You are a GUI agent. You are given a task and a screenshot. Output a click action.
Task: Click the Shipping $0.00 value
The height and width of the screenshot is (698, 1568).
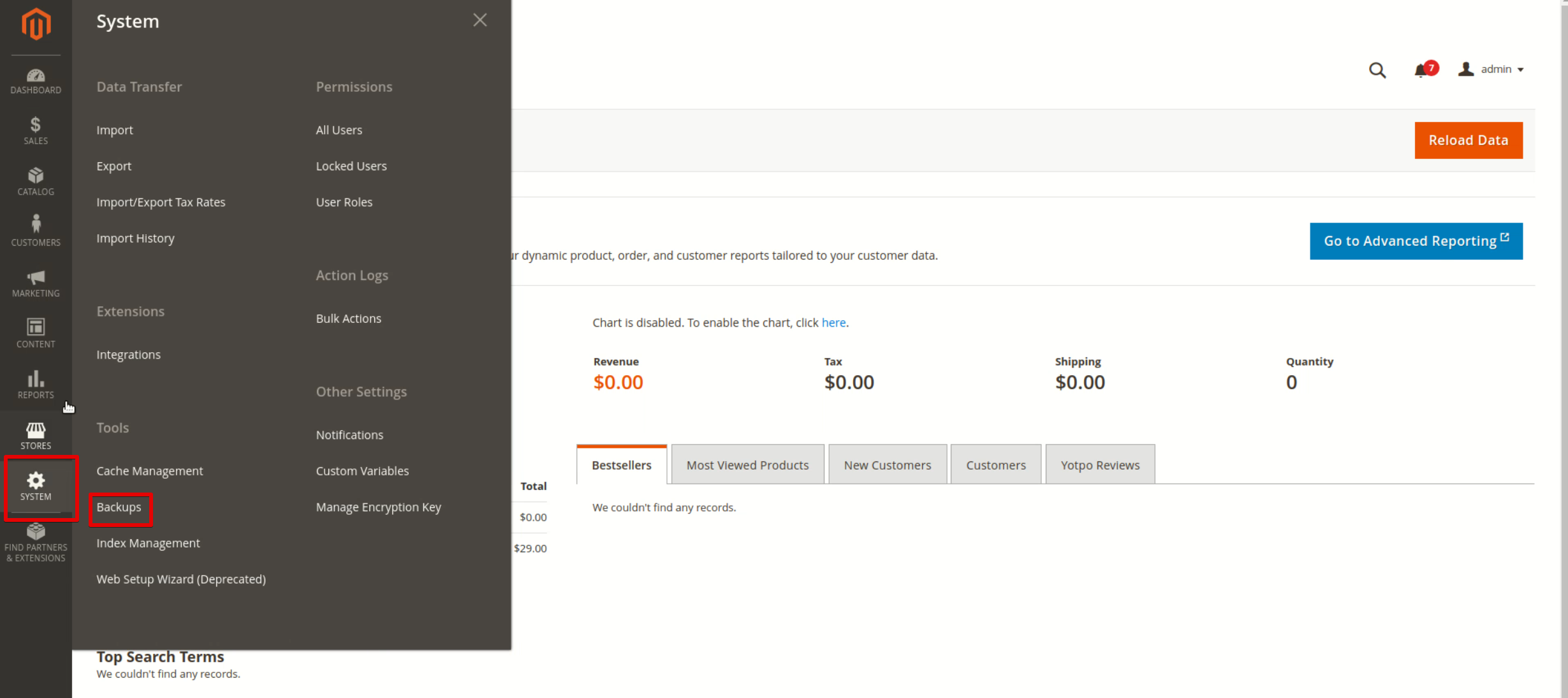(x=1080, y=382)
